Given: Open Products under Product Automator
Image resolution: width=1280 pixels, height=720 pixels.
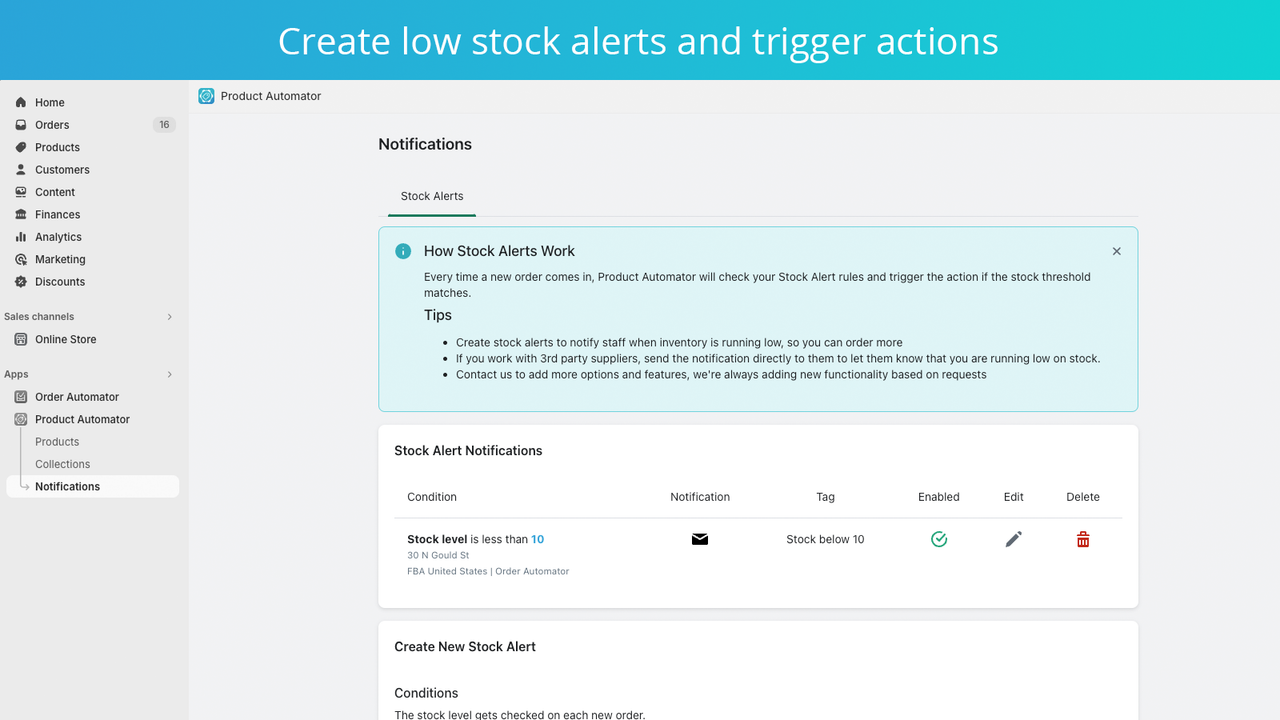Looking at the screenshot, I should [x=57, y=442].
